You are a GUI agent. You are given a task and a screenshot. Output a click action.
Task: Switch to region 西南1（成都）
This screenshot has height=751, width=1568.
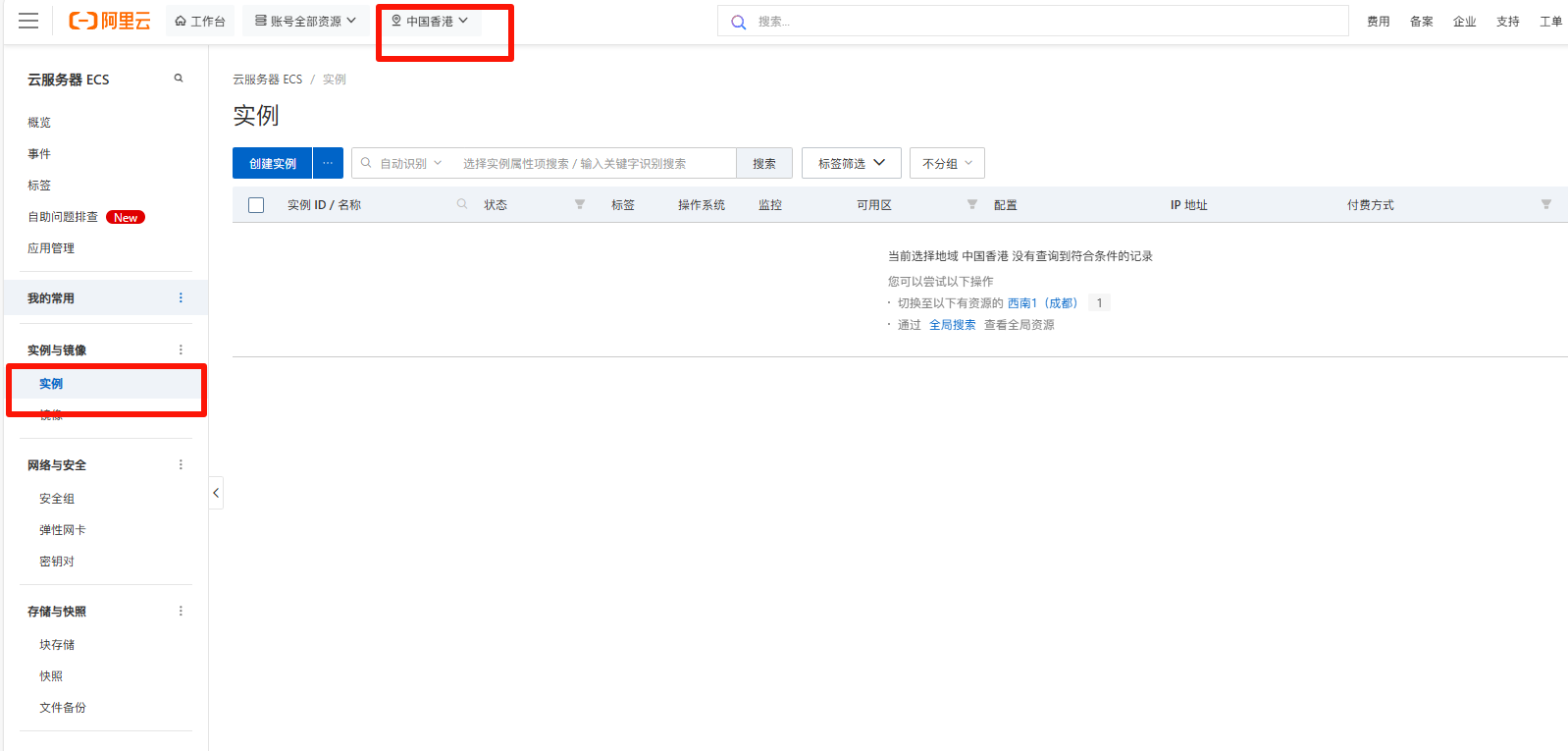pyautogui.click(x=1042, y=303)
